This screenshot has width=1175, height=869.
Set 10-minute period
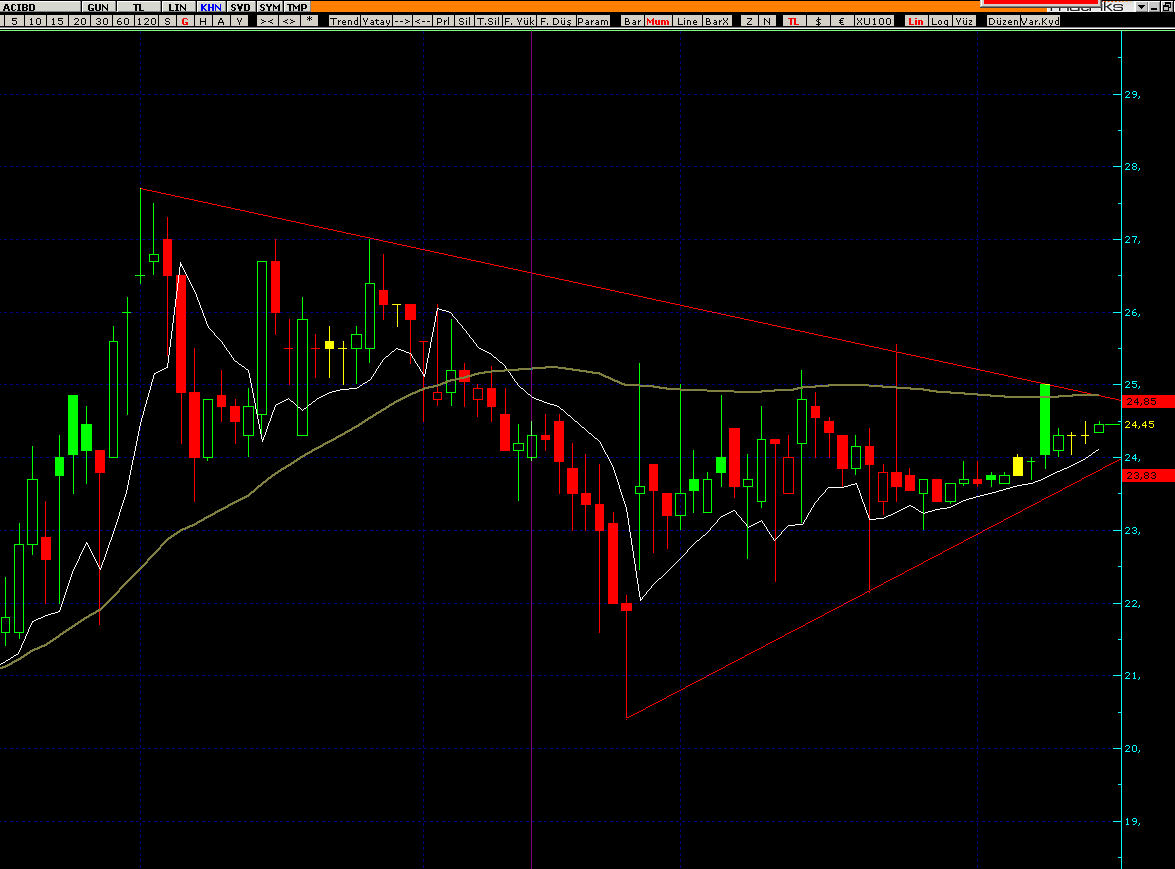click(x=35, y=21)
